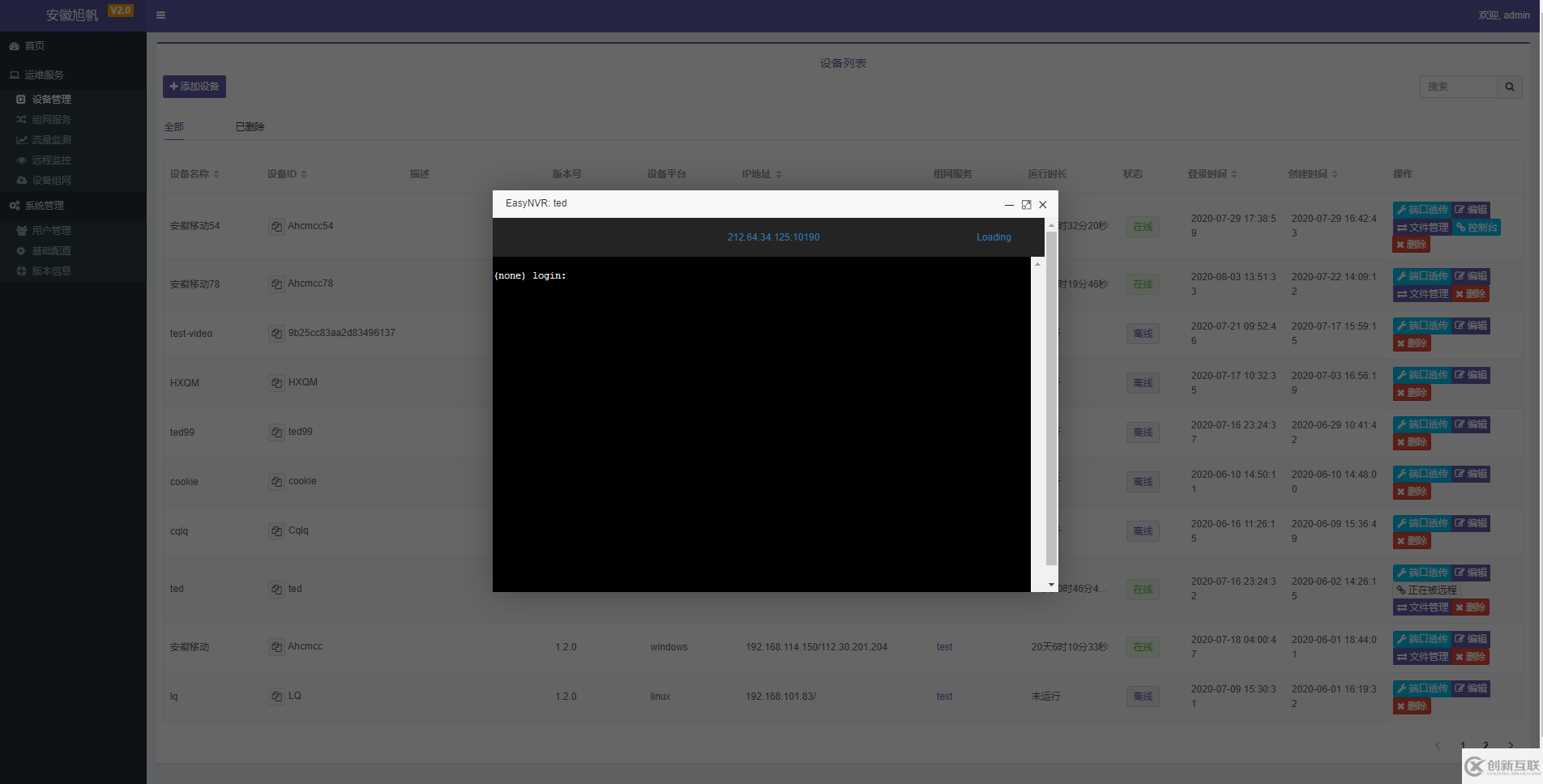Copy the device ID LQ
The height and width of the screenshot is (784, 1543).
[276, 697]
